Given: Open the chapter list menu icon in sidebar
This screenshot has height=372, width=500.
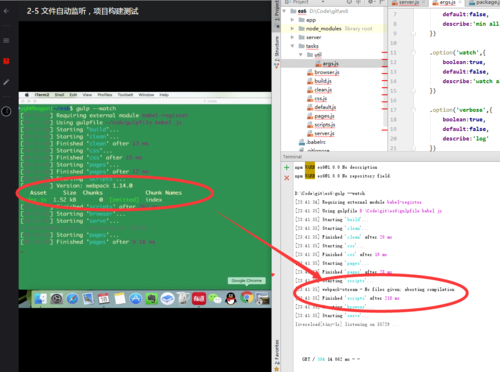Looking at the screenshot, I should [6, 41].
